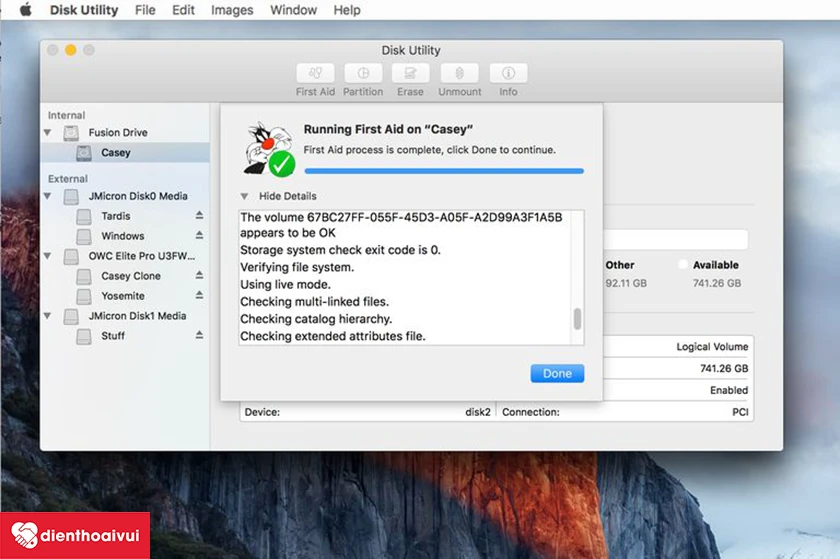Click 'Using live mode.' log line

(285, 285)
